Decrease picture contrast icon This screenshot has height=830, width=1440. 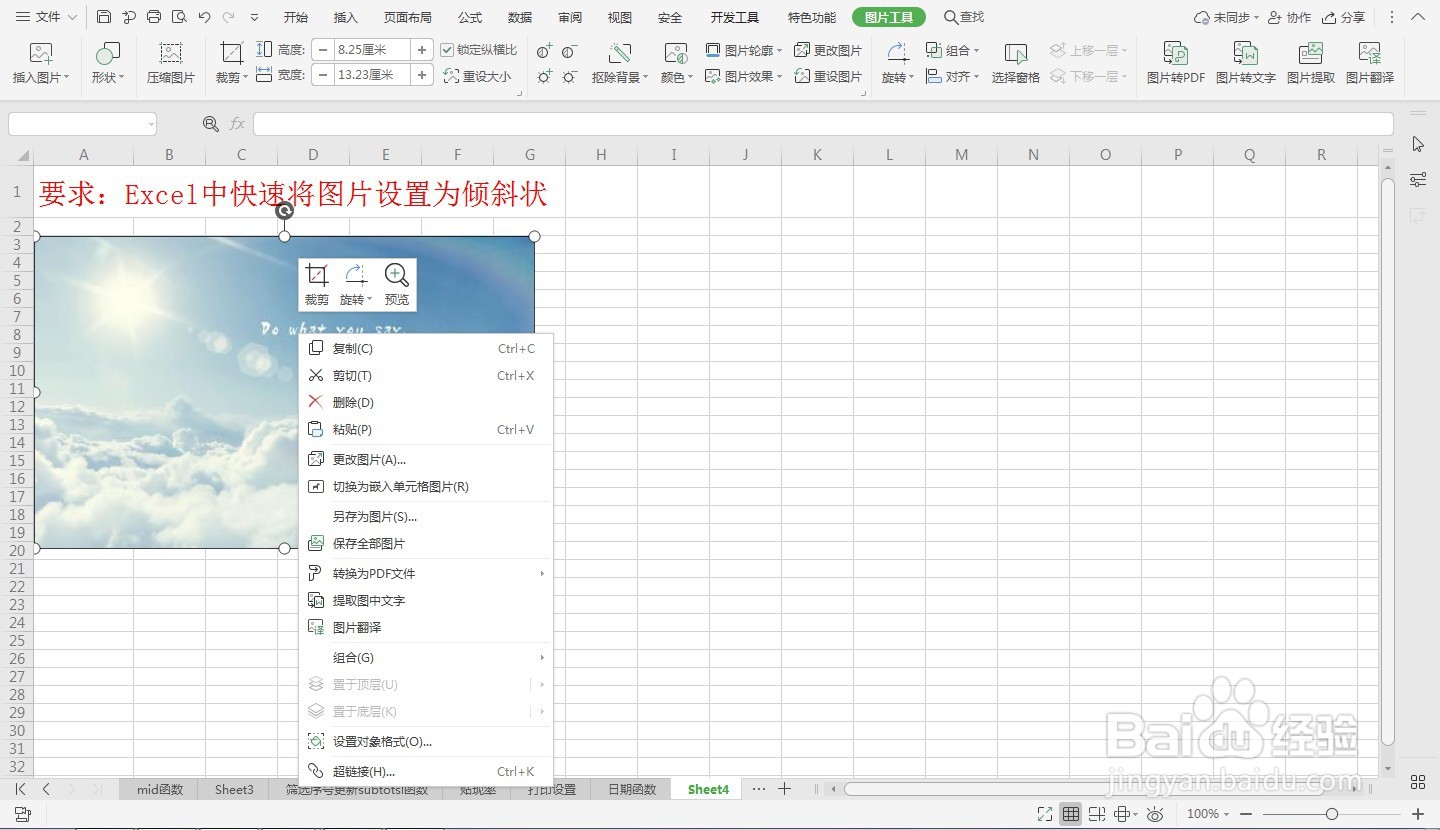(569, 51)
